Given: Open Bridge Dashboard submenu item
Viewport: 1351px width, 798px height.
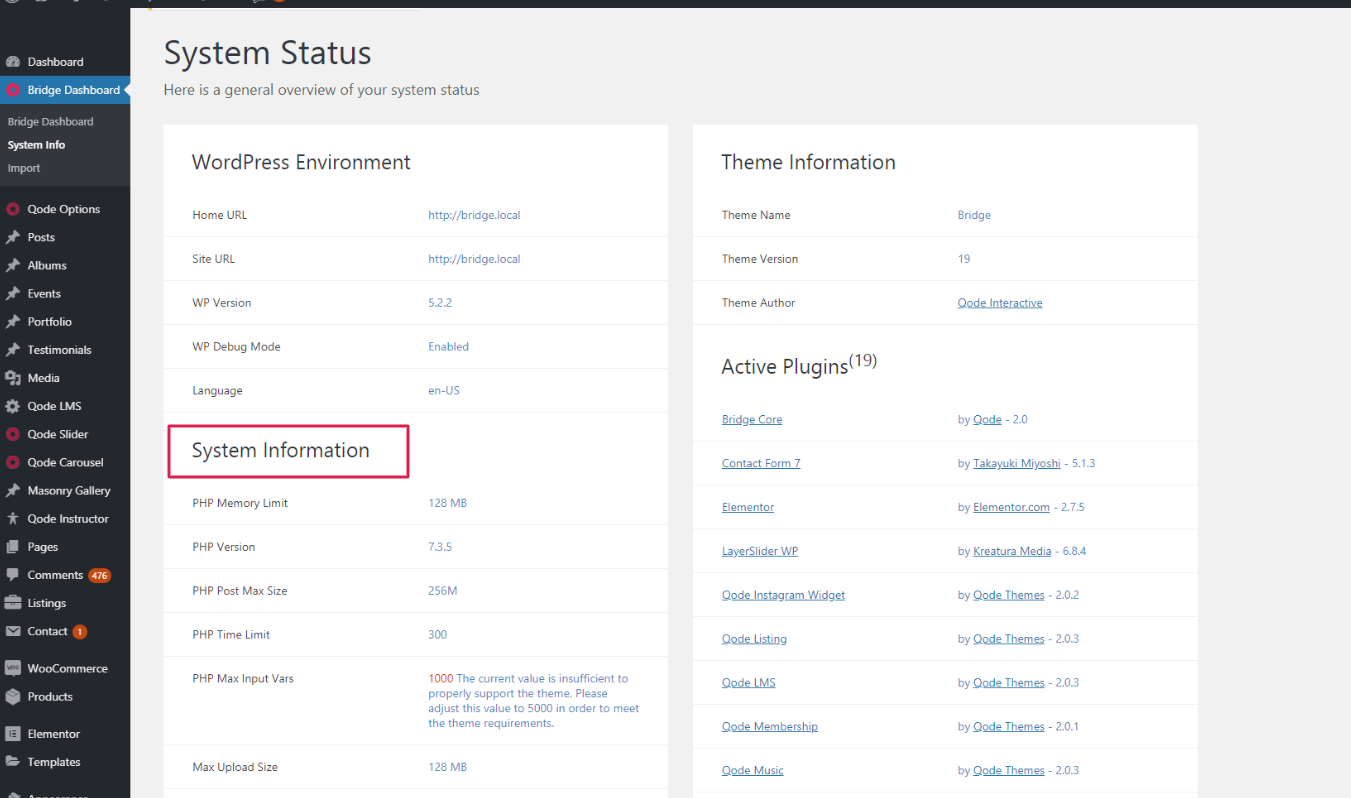Looking at the screenshot, I should 50,121.
